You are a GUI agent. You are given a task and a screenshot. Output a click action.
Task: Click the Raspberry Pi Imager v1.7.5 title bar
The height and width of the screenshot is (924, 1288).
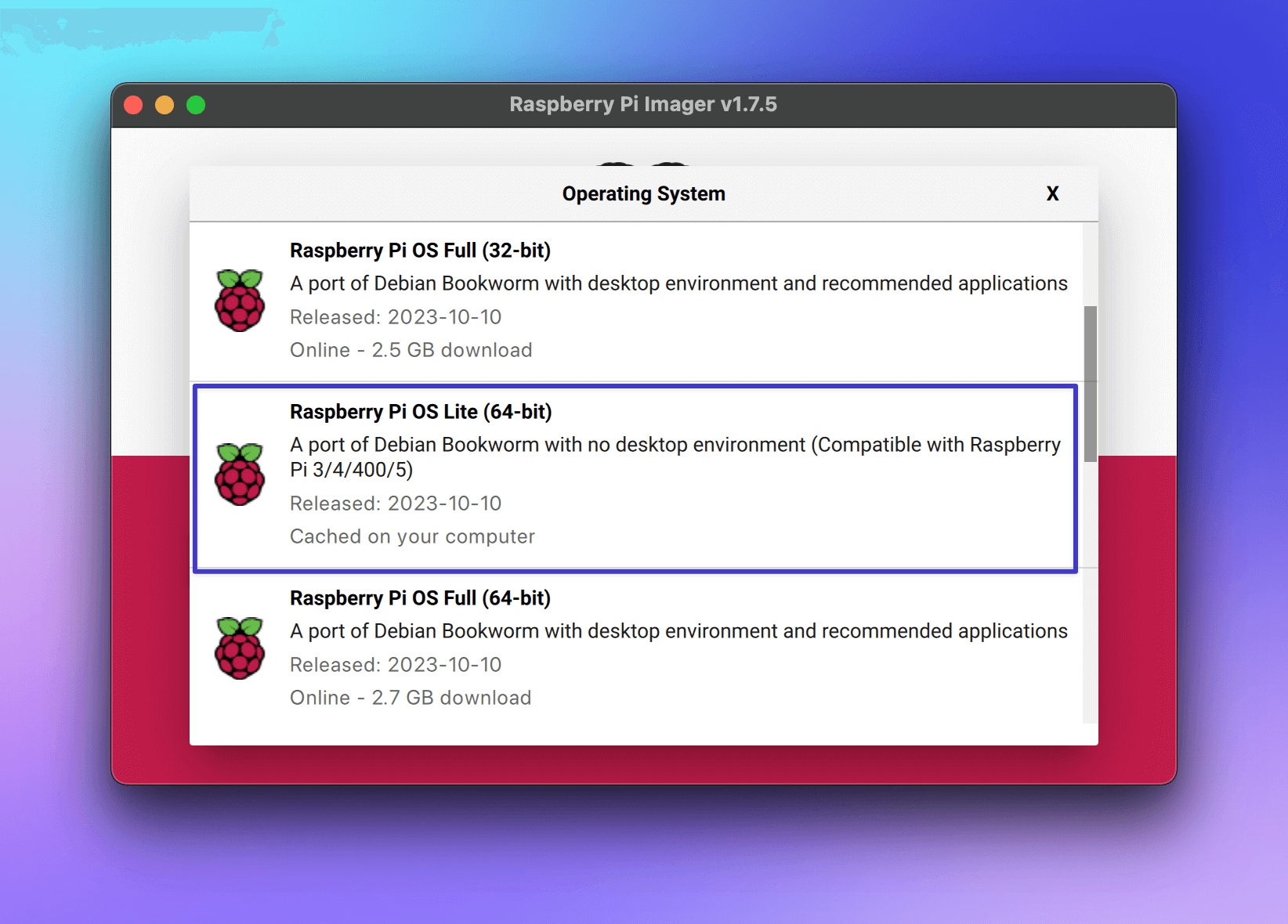643,104
